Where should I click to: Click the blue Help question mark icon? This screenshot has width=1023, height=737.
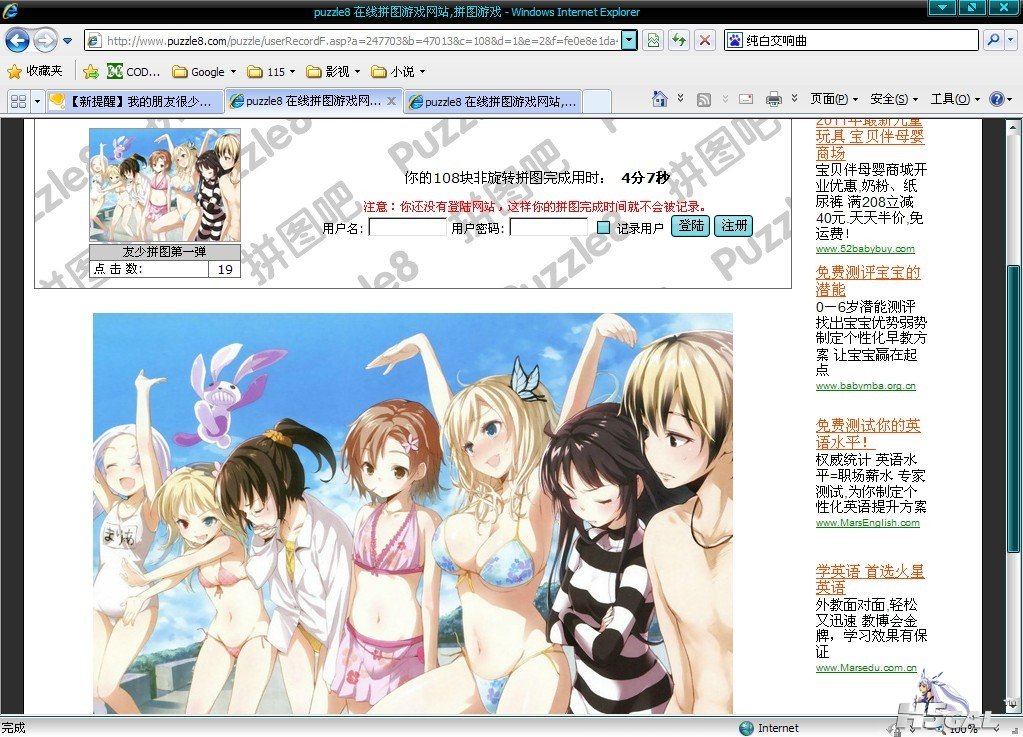coord(996,99)
